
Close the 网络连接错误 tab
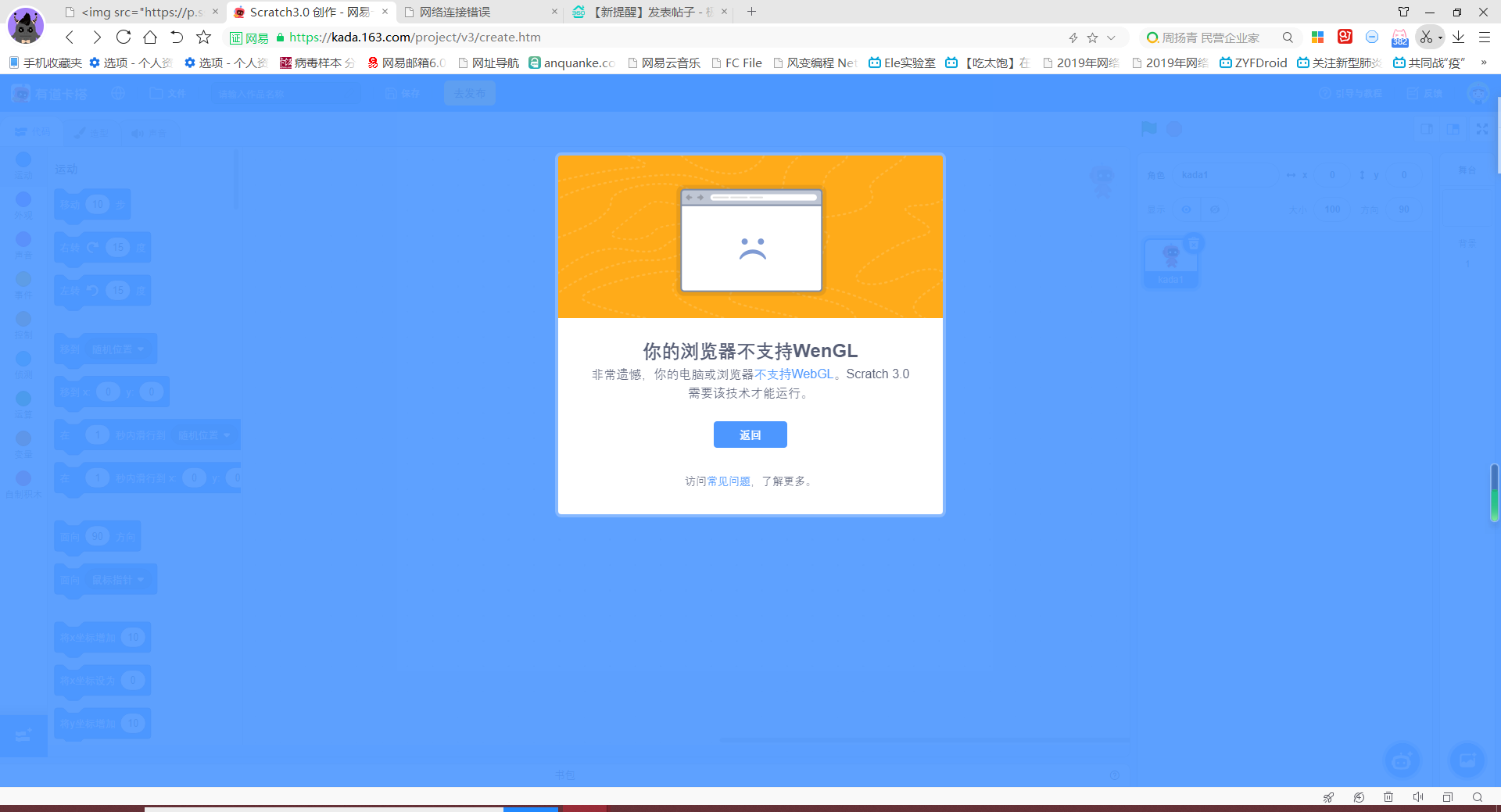pyautogui.click(x=554, y=12)
